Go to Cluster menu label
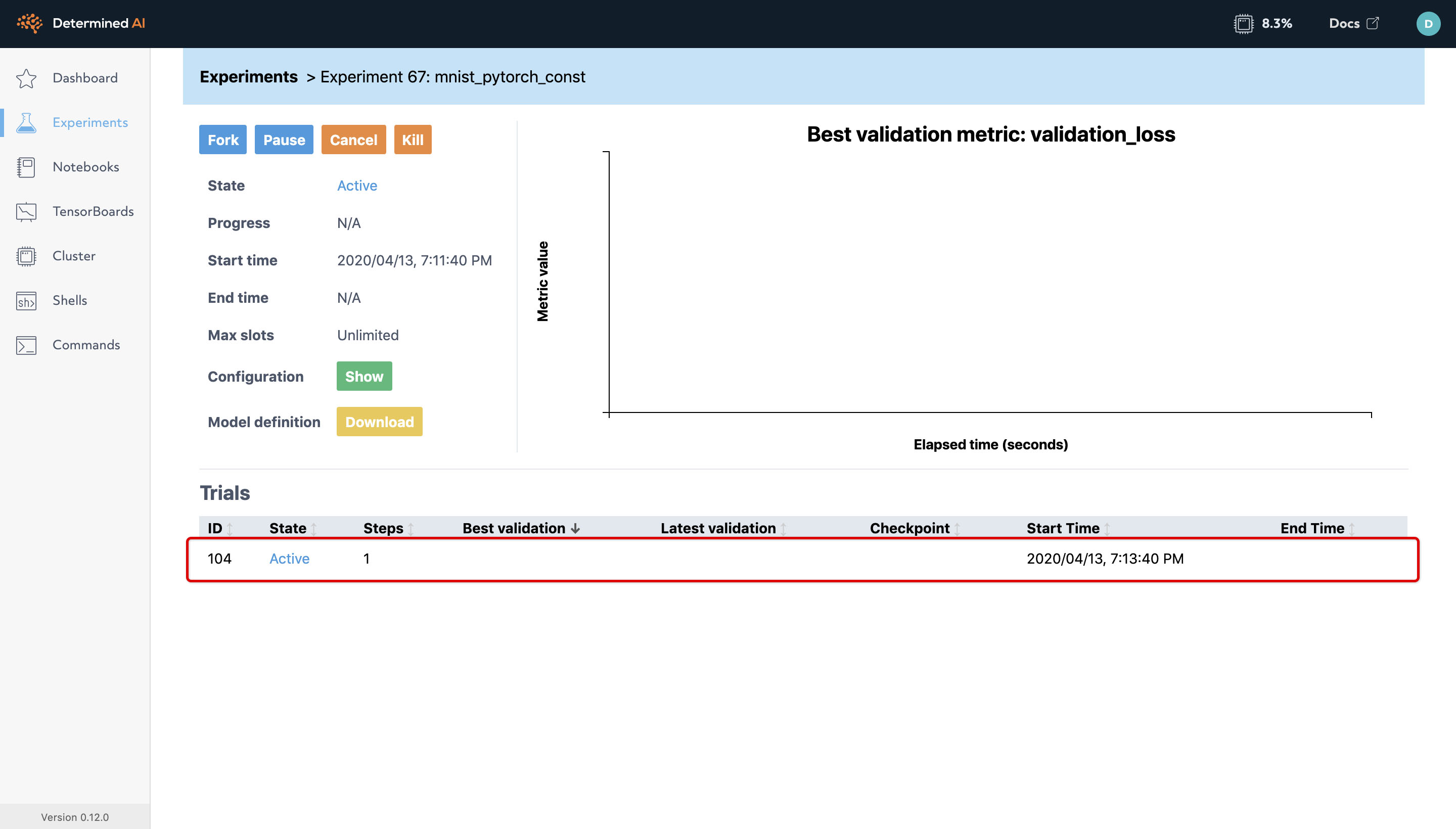 74,256
